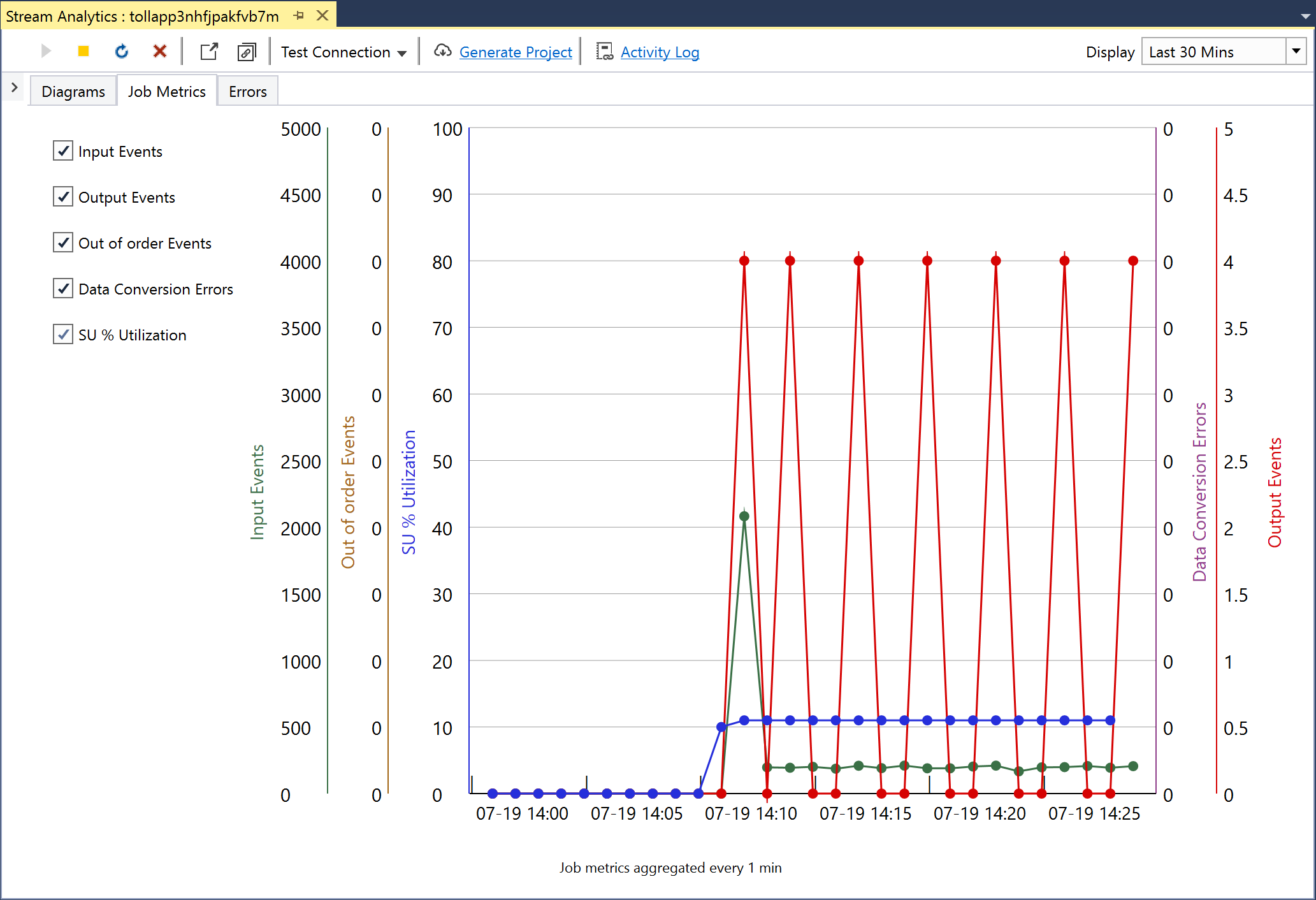The height and width of the screenshot is (900, 1316).
Task: Toggle the Output Events checkbox
Action: pos(62,196)
